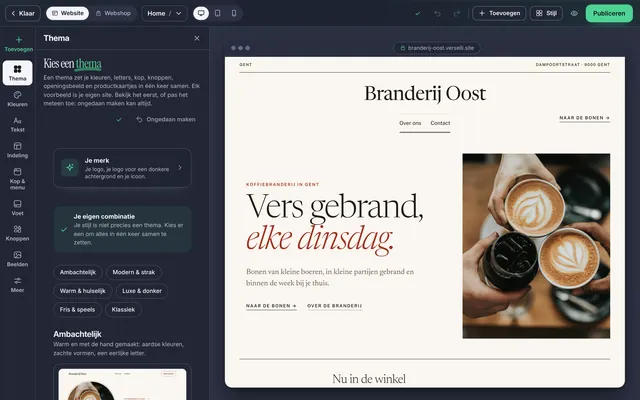Open the Voet footer tool
Screen dimensions: 640x400
point(18,208)
